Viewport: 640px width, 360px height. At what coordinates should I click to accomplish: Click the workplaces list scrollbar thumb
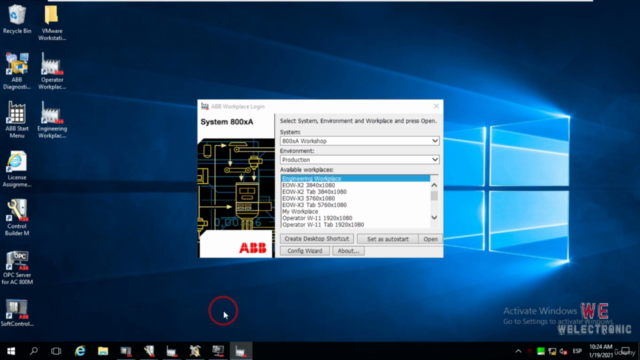click(434, 196)
